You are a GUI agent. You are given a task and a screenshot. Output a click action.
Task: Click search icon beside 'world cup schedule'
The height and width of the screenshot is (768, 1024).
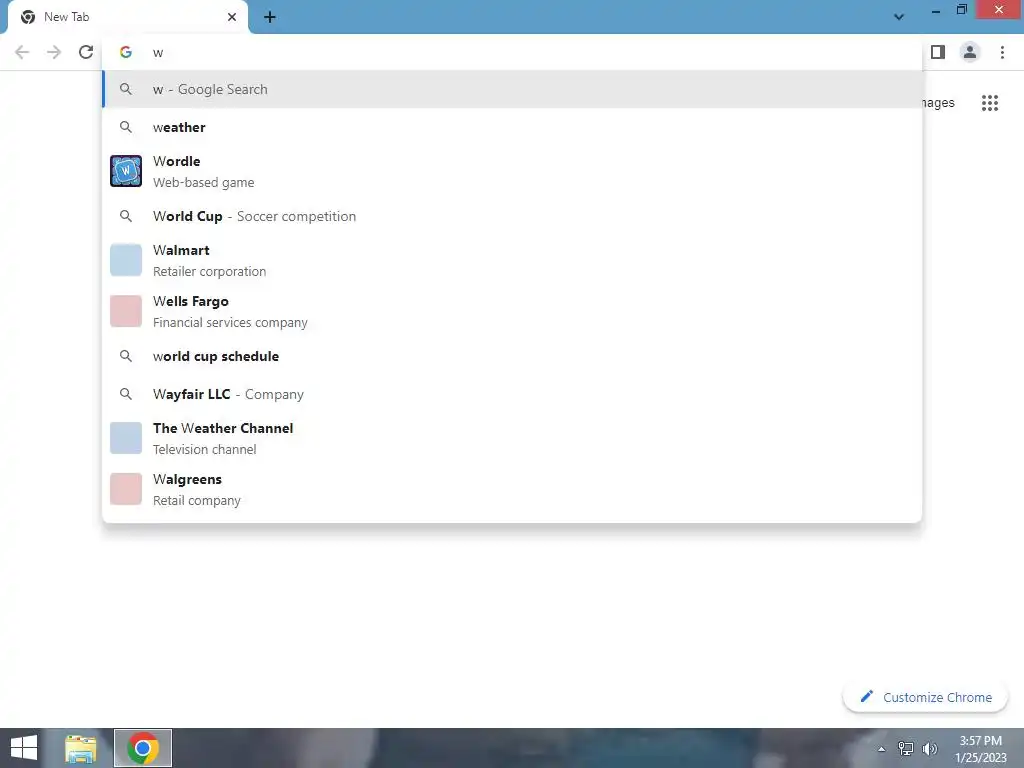[x=126, y=356]
